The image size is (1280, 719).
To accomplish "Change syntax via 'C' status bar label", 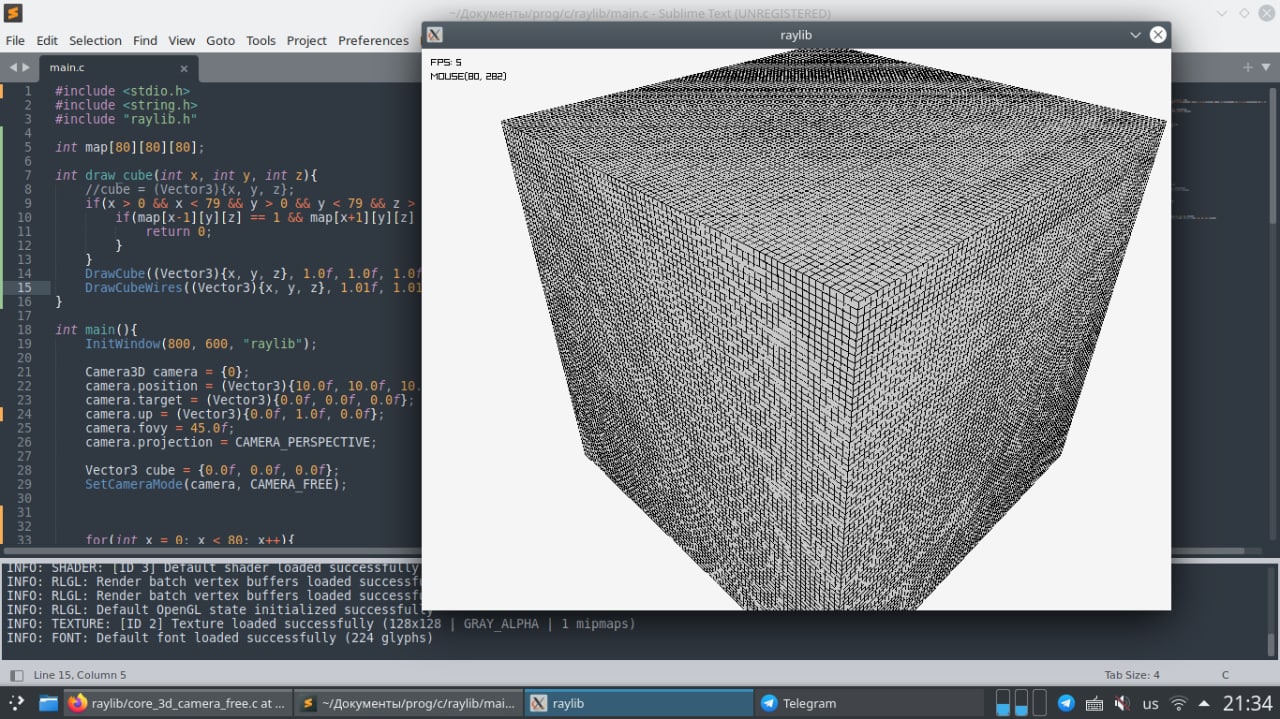I will coord(1225,675).
